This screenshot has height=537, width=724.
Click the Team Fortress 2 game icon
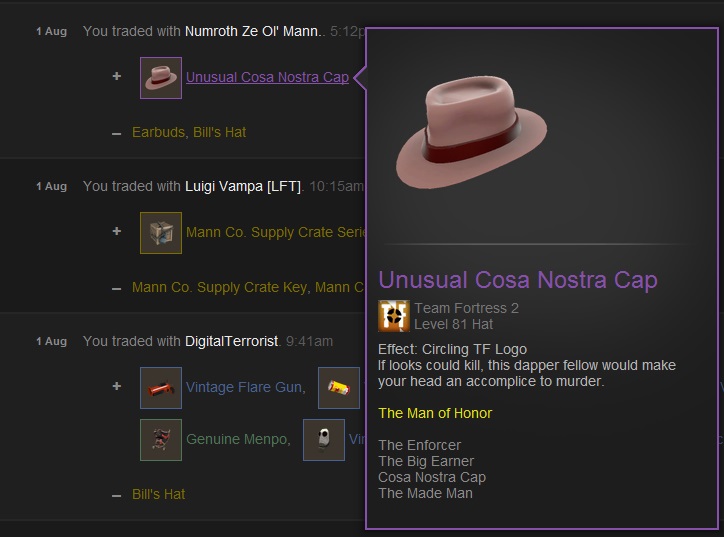[394, 316]
